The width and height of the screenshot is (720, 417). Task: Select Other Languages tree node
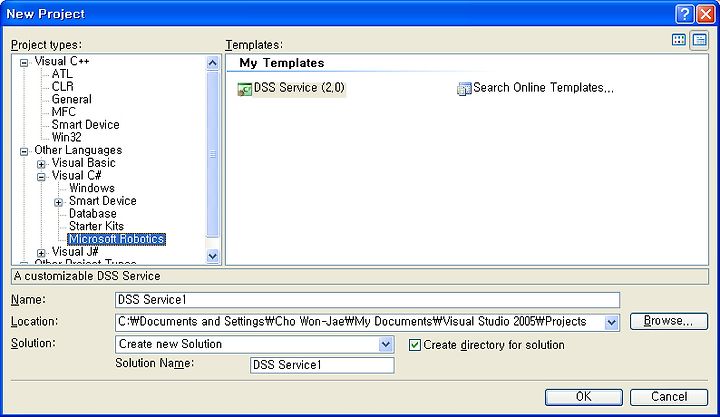(x=78, y=150)
